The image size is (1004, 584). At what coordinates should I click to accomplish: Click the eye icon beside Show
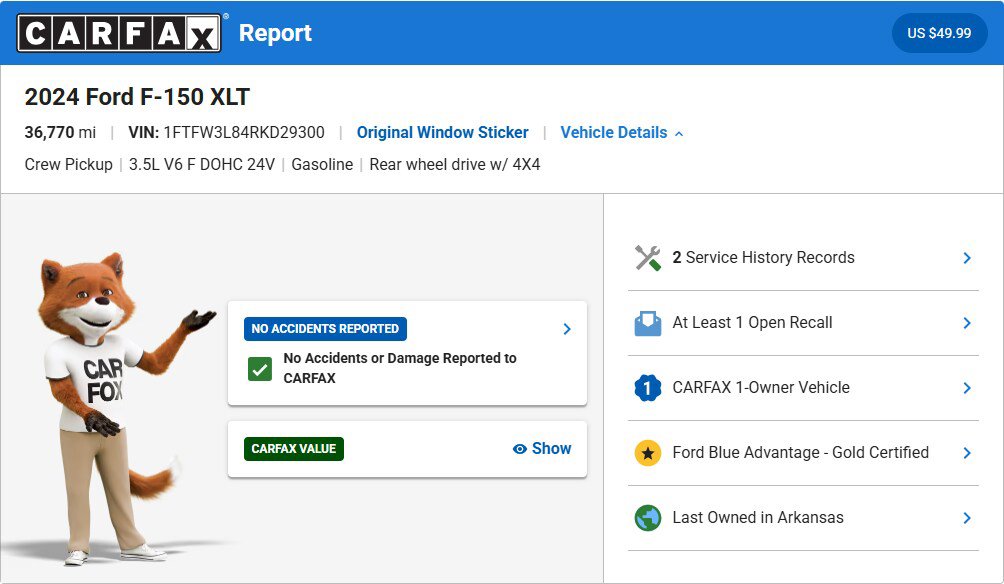(x=520, y=449)
